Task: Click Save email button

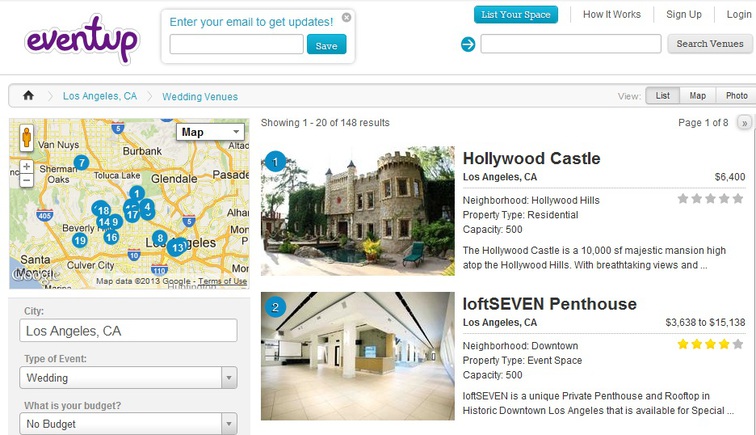Action: 326,44
